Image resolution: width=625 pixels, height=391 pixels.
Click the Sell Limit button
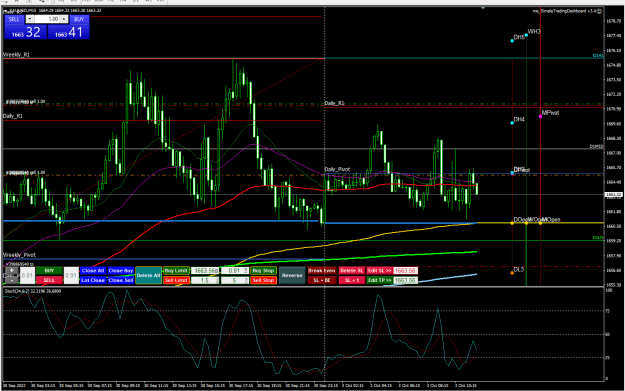click(x=176, y=280)
